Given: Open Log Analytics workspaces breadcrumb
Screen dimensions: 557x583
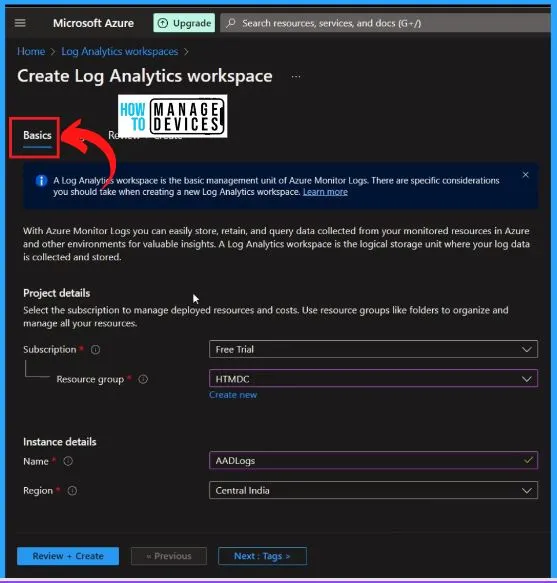Looking at the screenshot, I should pyautogui.click(x=120, y=51).
